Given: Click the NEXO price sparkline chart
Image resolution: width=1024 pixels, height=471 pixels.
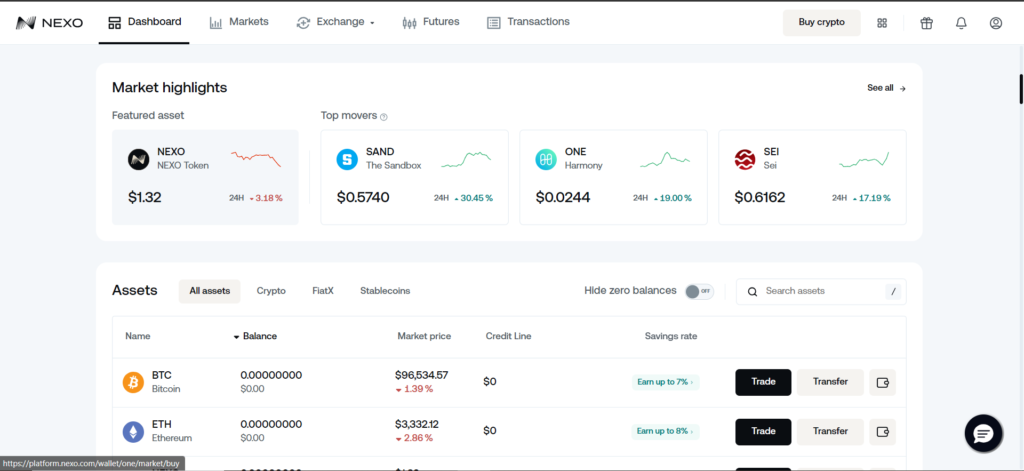Looking at the screenshot, I should pyautogui.click(x=256, y=158).
